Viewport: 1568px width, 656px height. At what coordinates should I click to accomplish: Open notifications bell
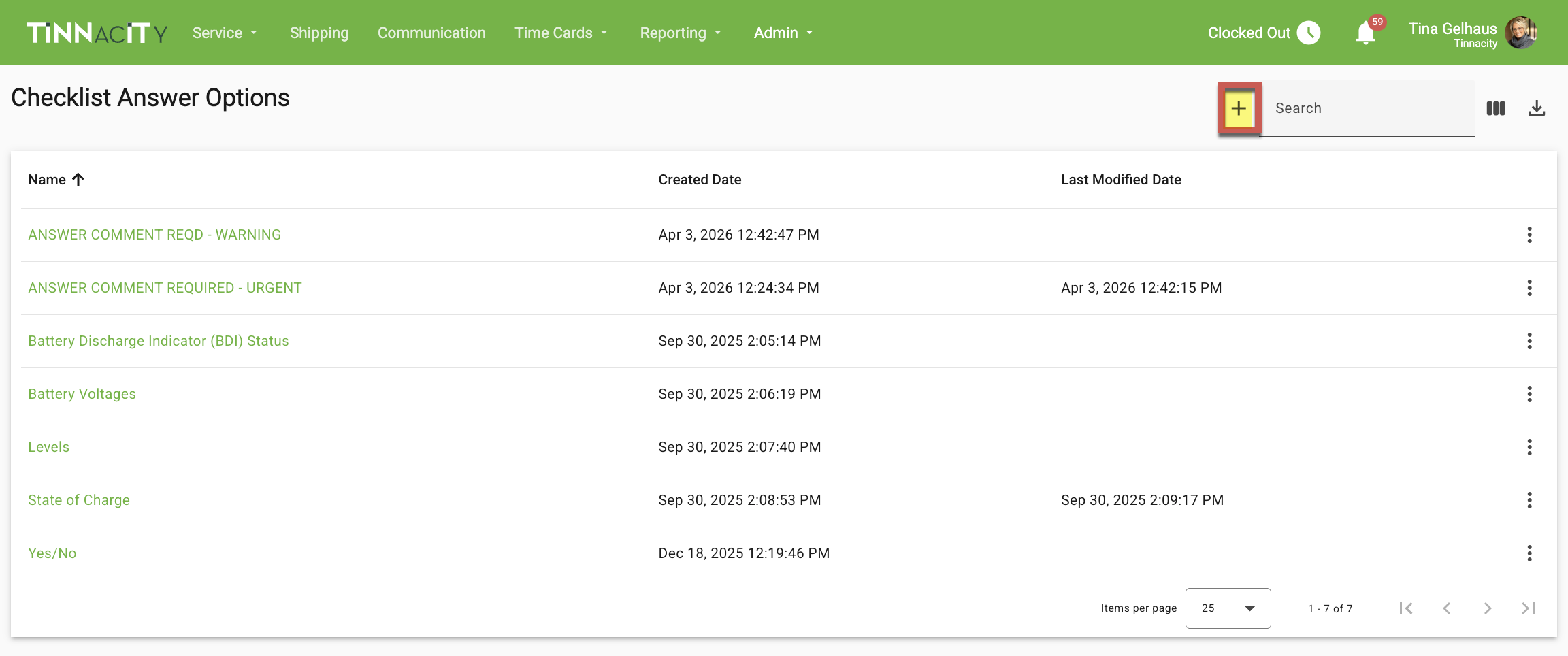1365,33
